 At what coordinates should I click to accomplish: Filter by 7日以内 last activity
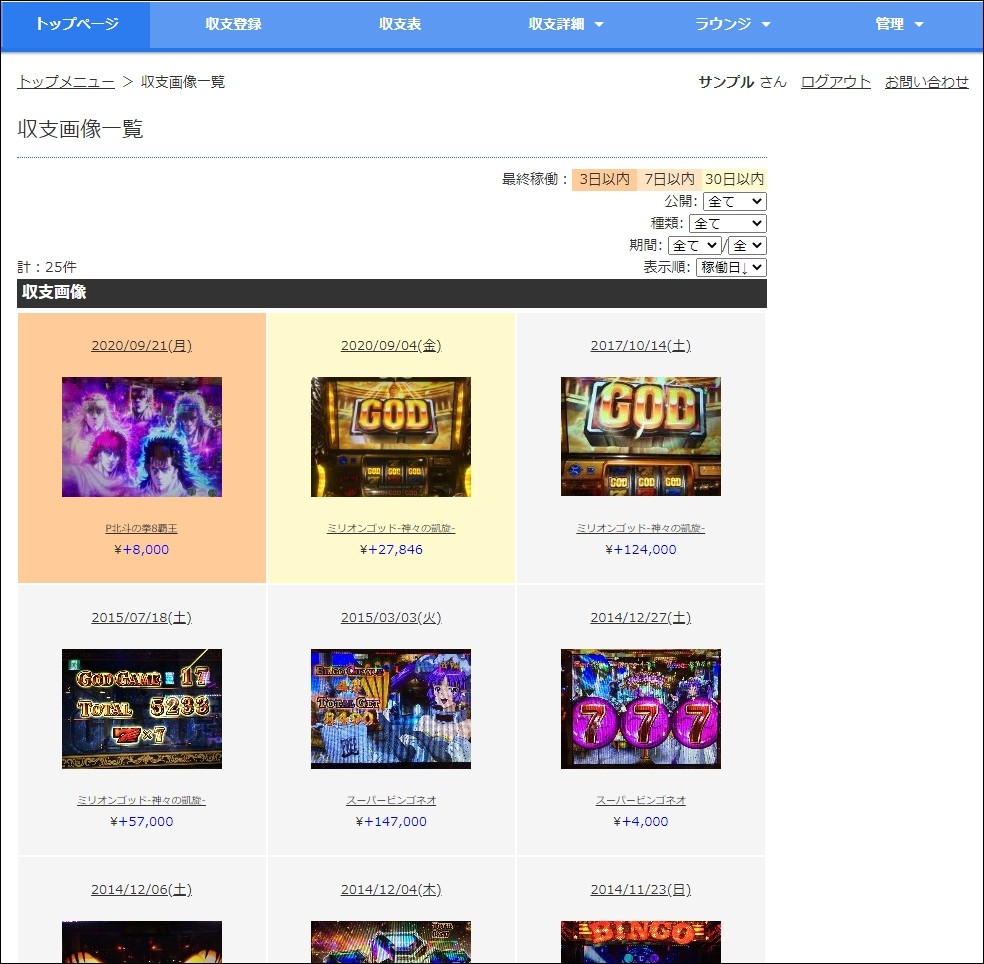pyautogui.click(x=669, y=179)
